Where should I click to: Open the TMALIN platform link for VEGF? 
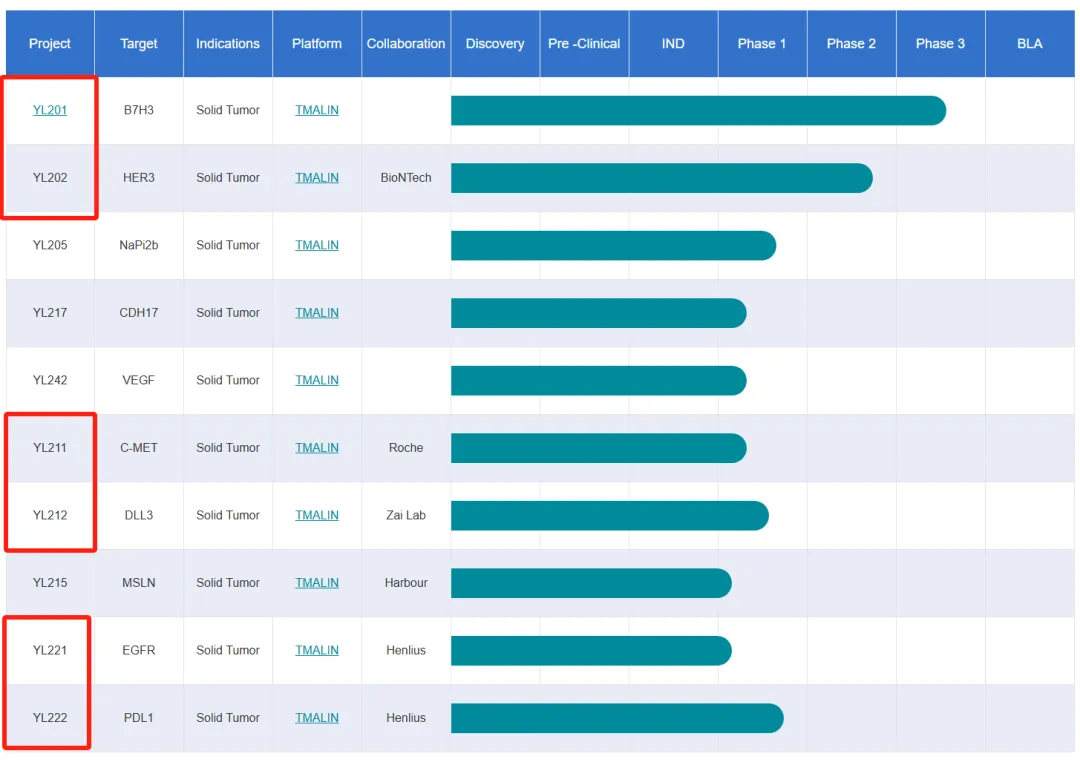tap(317, 380)
